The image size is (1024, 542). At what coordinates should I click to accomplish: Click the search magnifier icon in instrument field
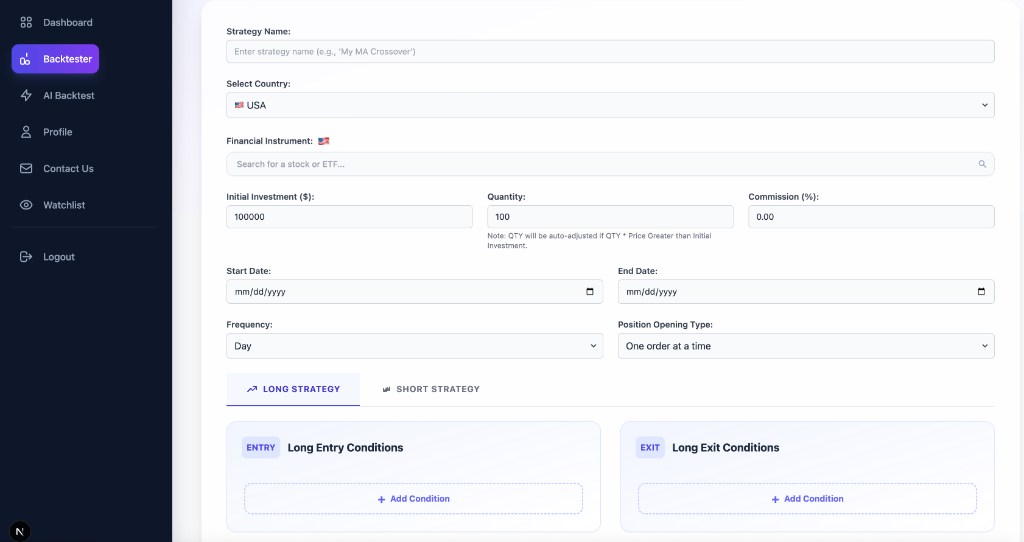982,164
